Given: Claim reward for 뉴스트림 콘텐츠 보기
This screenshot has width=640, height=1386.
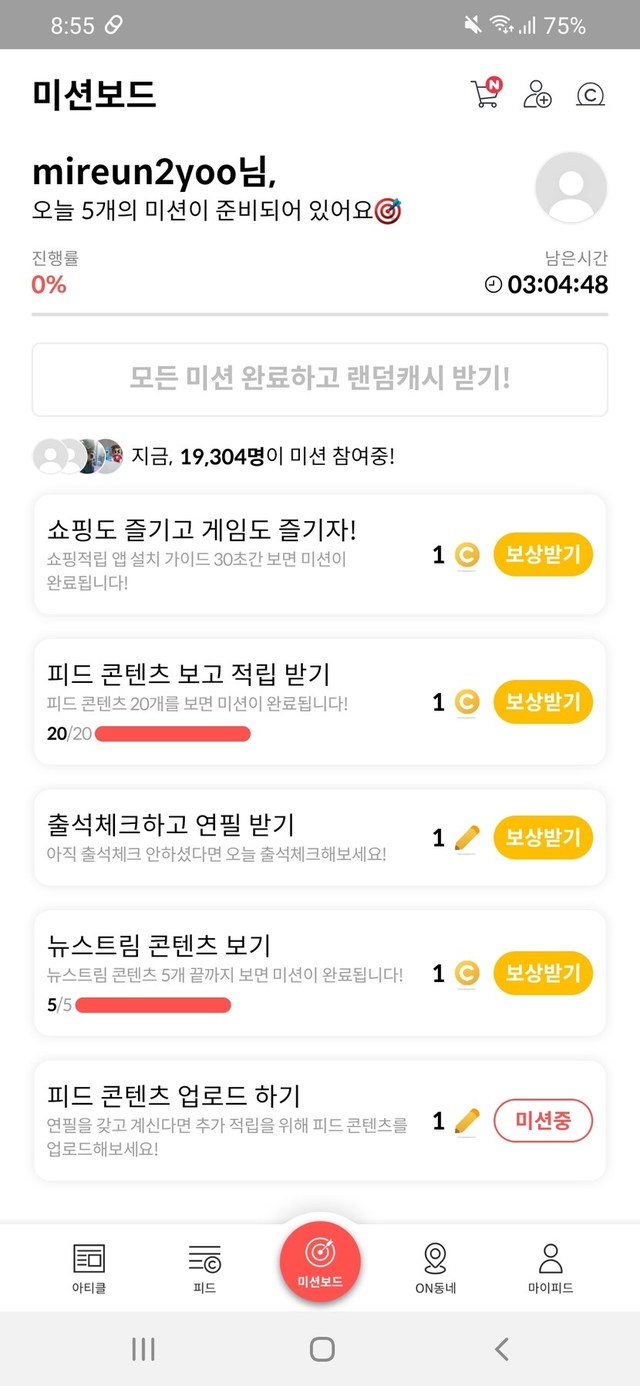Looking at the screenshot, I should pyautogui.click(x=543, y=972).
